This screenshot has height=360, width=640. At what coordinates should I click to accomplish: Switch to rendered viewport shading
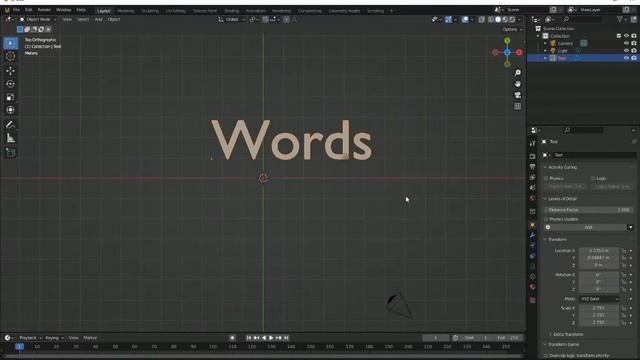tap(512, 19)
